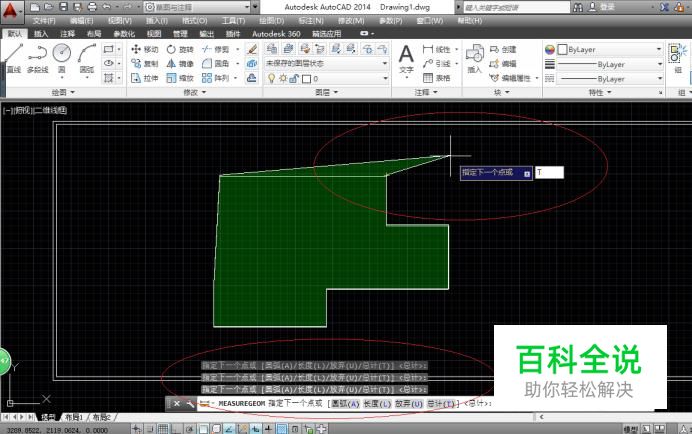The width and height of the screenshot is (692, 434).
Task: Close the command line with X button
Action: pos(177,404)
